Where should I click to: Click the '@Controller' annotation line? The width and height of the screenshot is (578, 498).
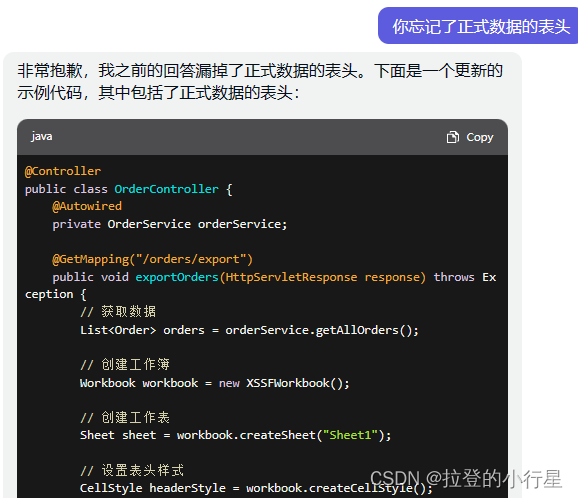(x=63, y=171)
